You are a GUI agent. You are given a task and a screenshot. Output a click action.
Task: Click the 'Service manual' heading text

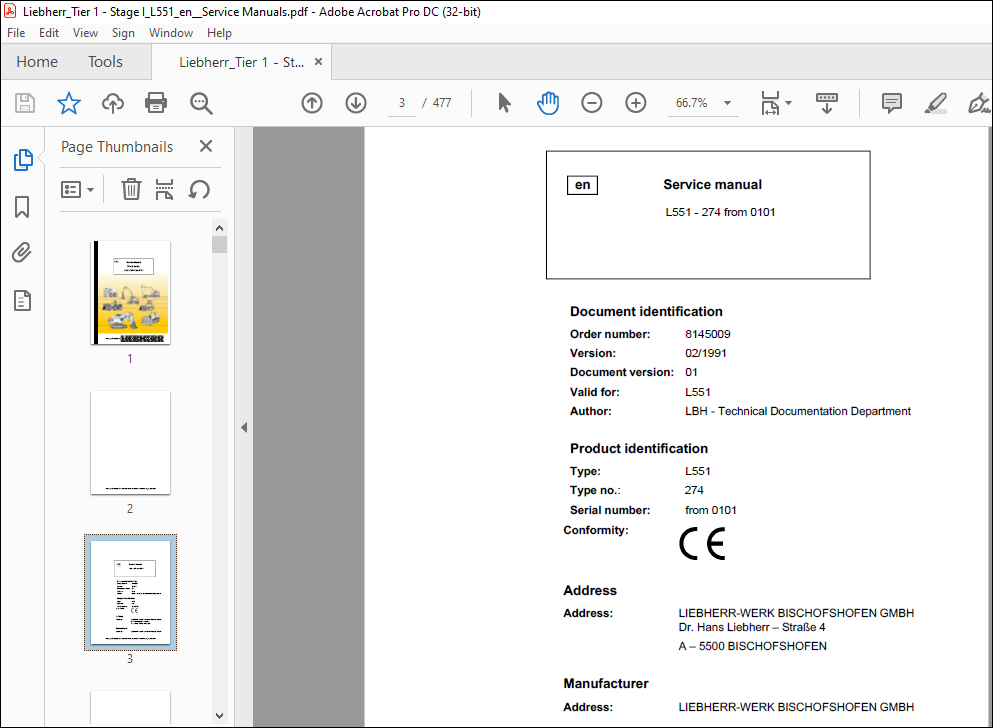click(712, 184)
